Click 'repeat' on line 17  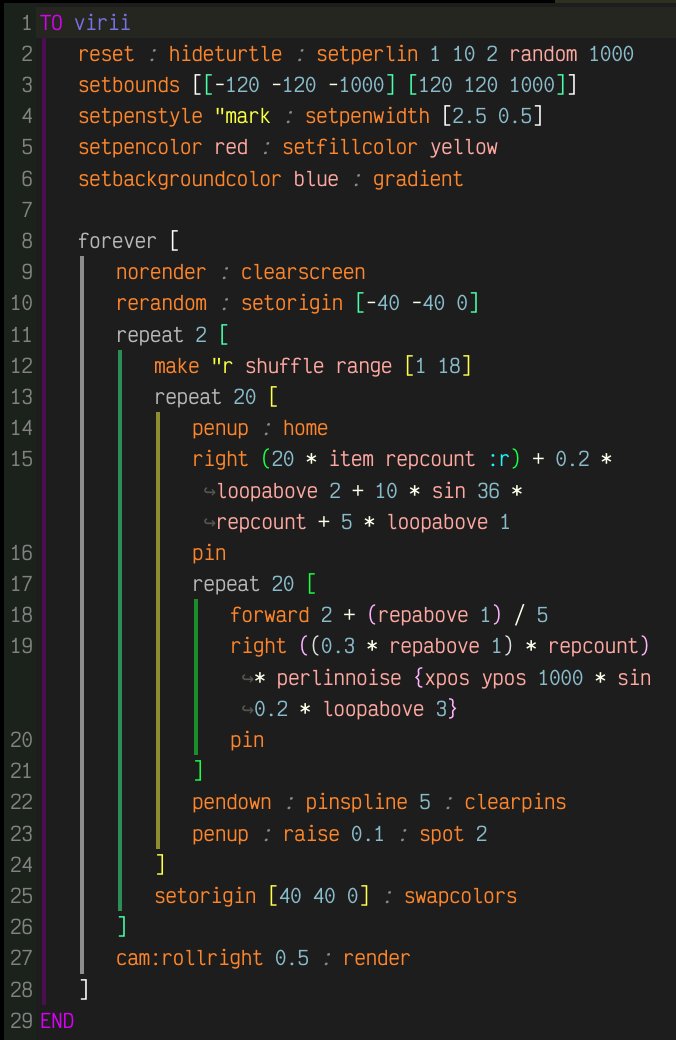point(226,584)
